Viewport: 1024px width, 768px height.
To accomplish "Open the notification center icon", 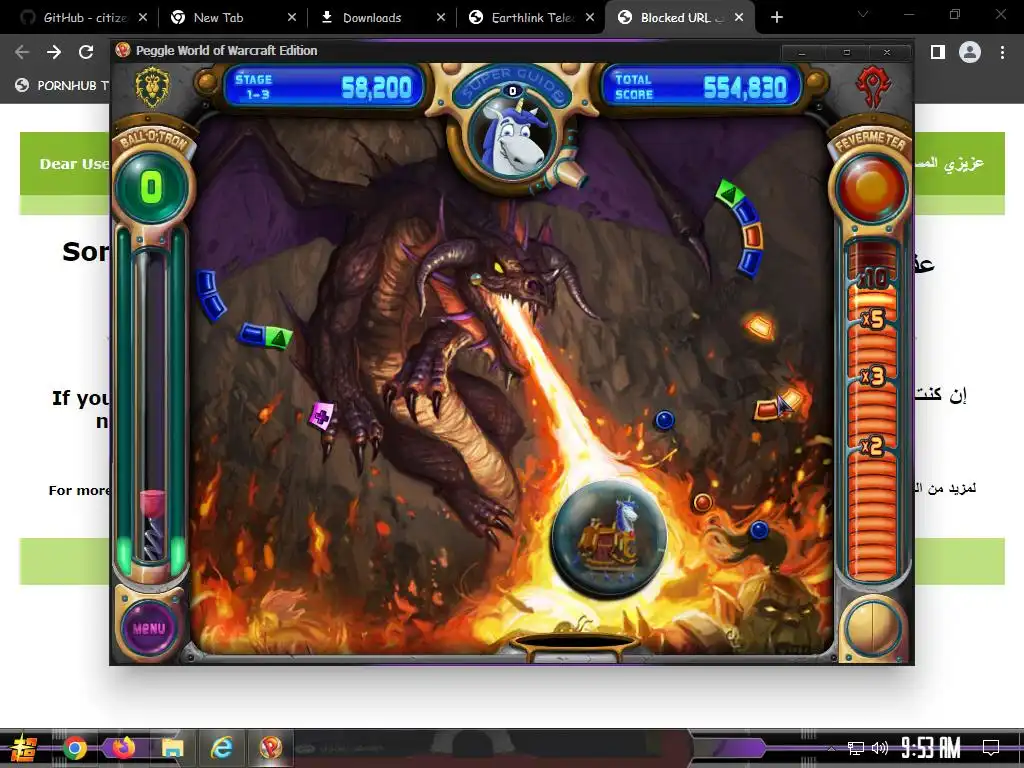I will coord(991,747).
